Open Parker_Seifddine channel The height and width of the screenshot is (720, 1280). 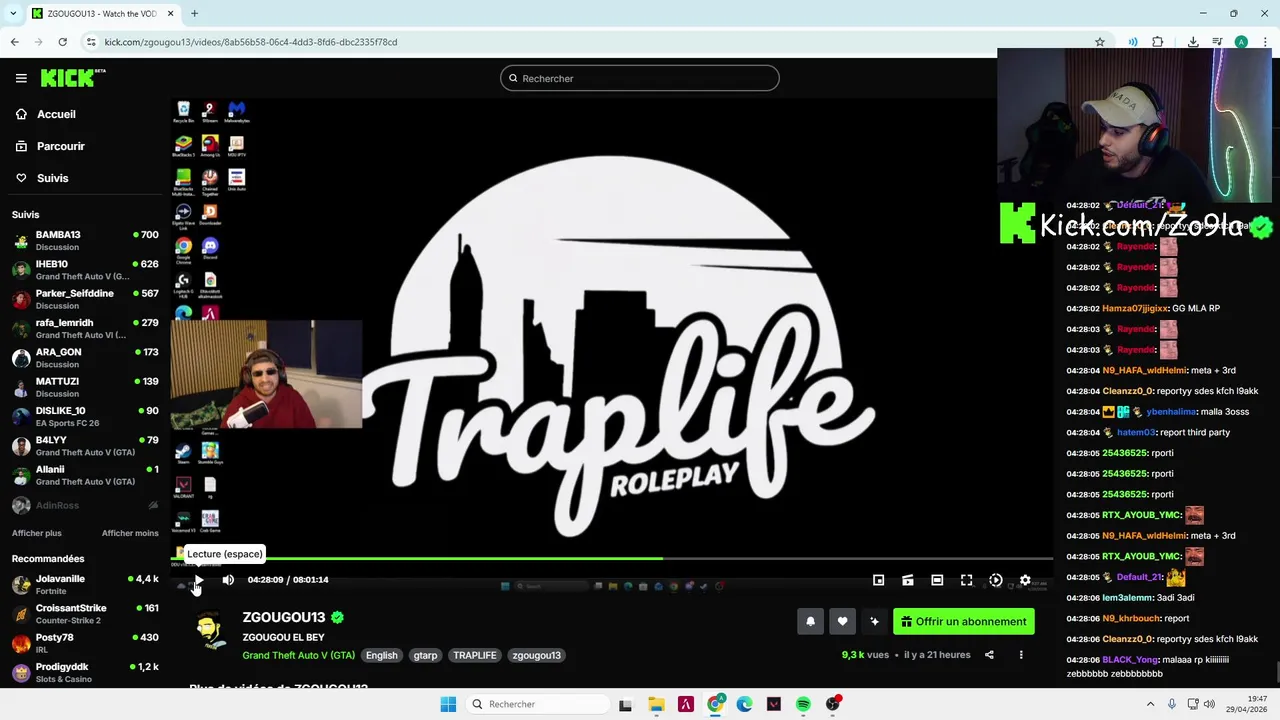tap(85, 299)
